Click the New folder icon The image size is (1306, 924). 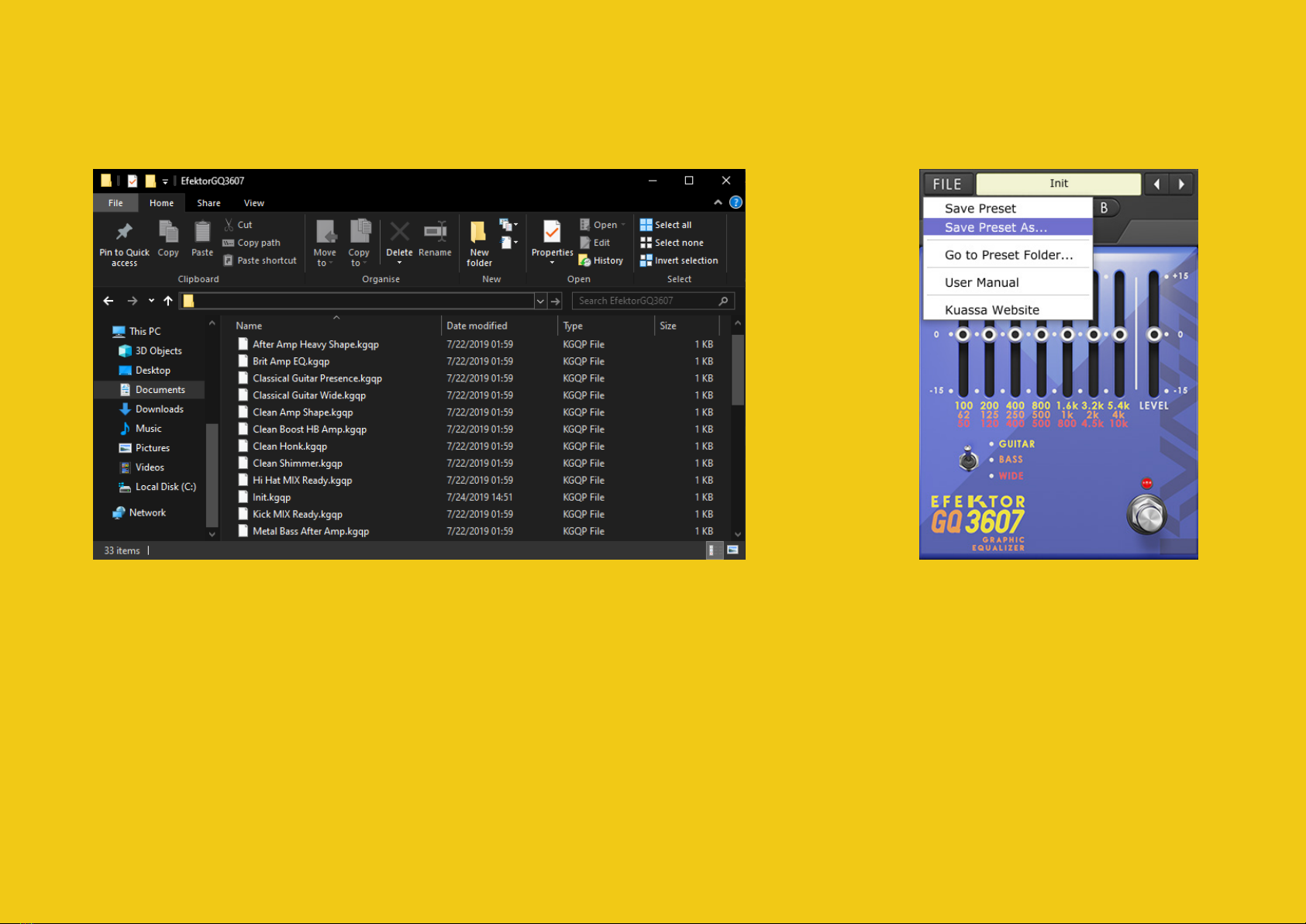coord(479,231)
